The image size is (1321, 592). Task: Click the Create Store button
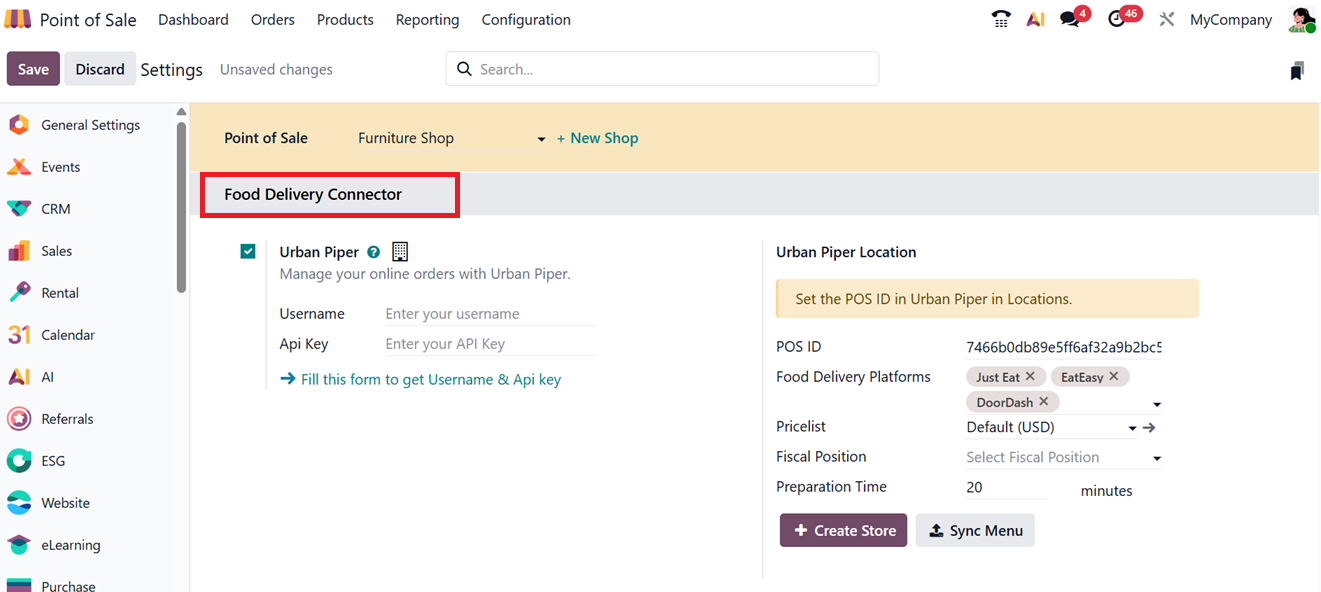click(843, 531)
